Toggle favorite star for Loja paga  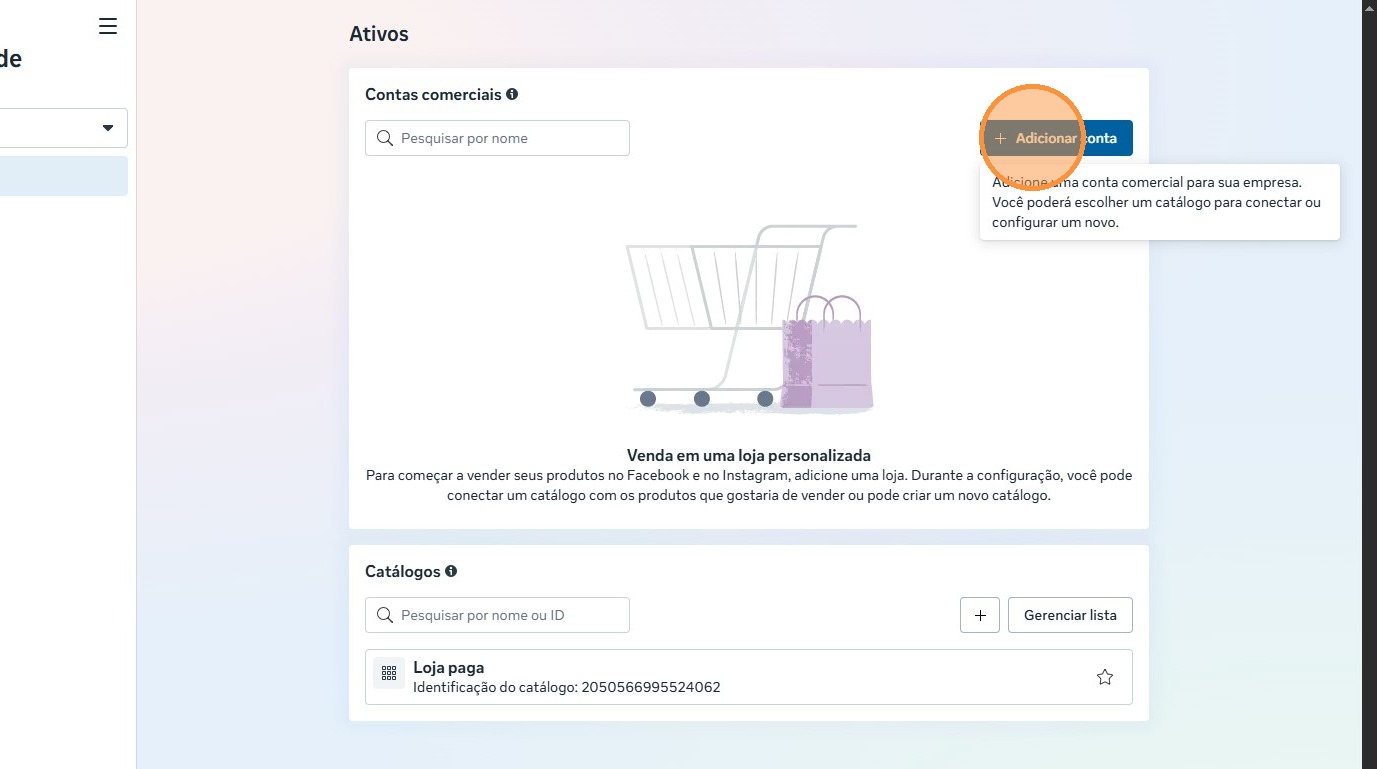(1104, 677)
